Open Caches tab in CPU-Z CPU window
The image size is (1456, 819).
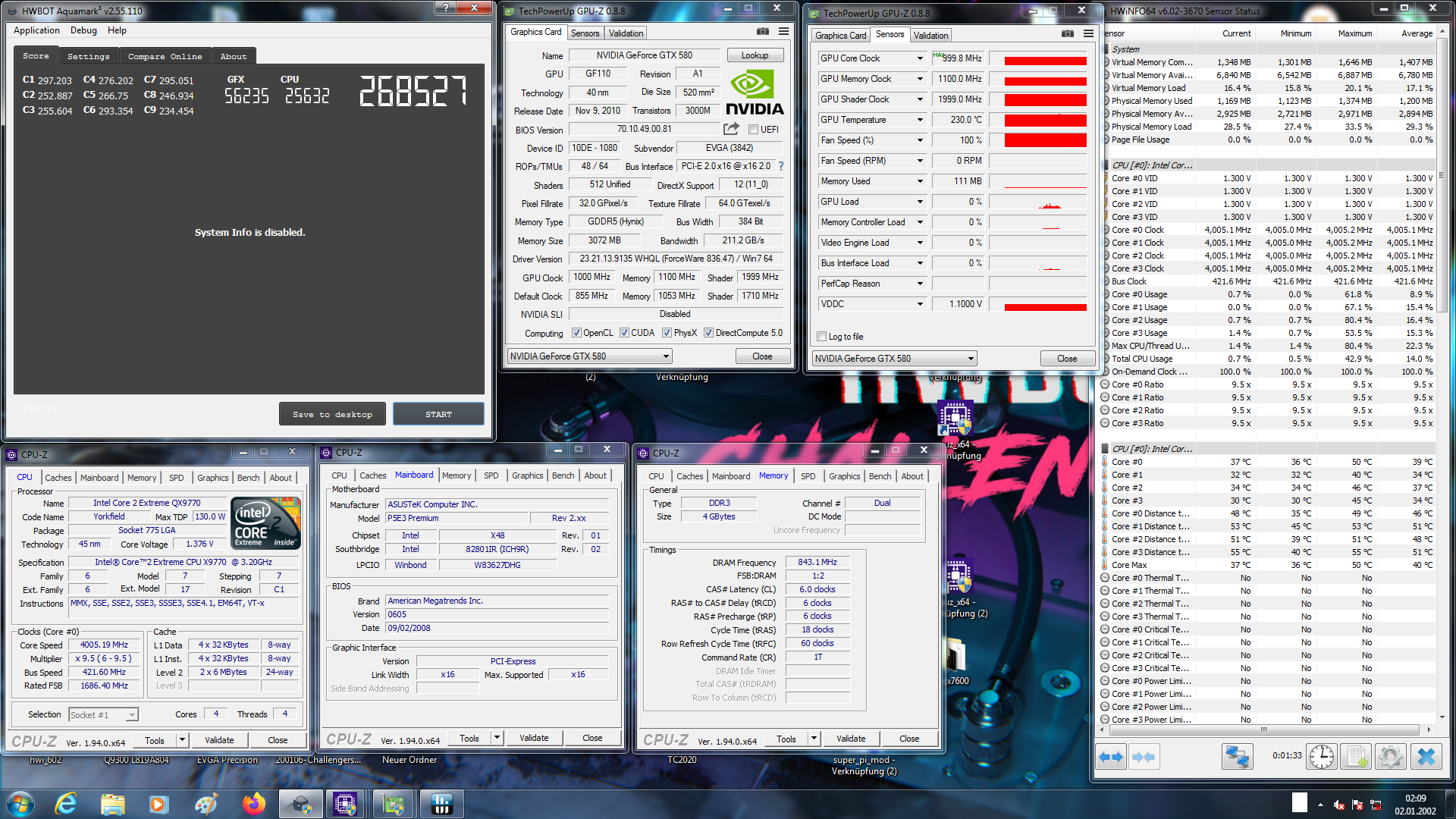pos(58,478)
